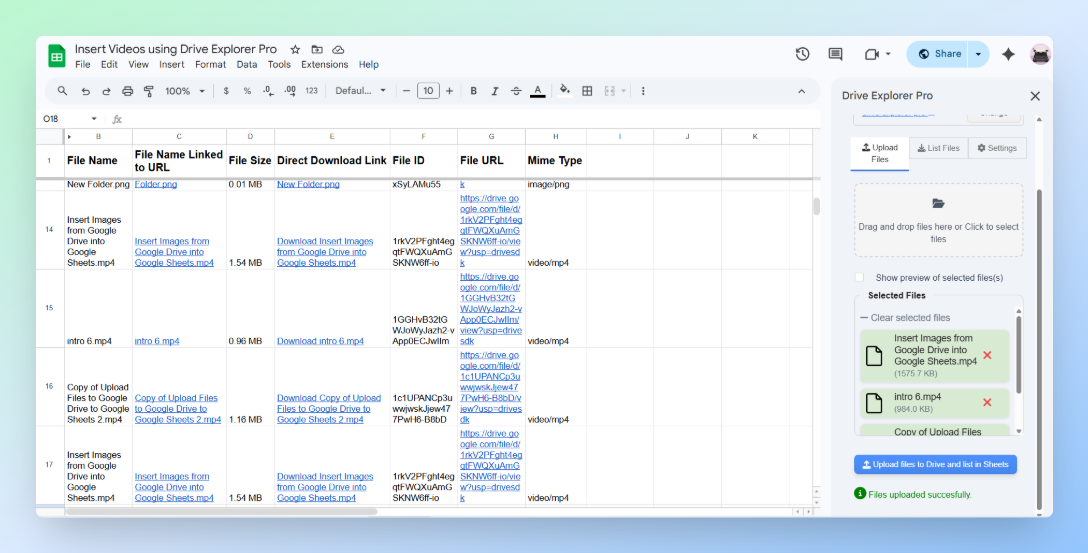Open the Google account avatar
The height and width of the screenshot is (553, 1088).
coord(1040,54)
